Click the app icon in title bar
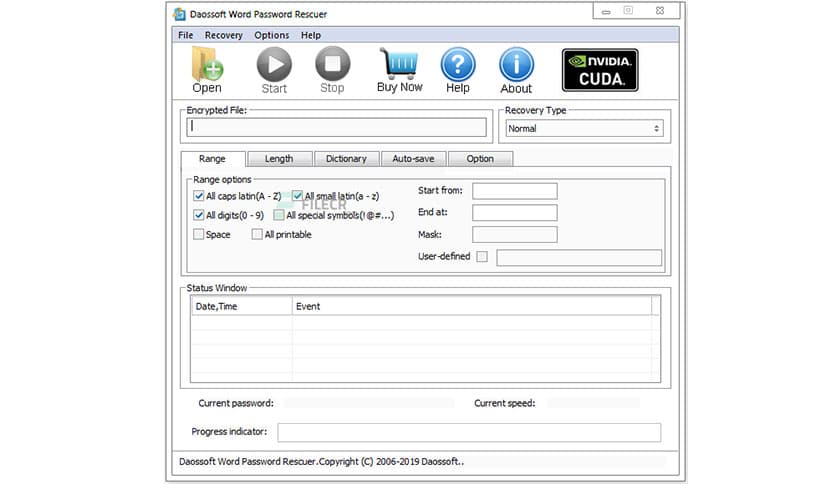Screen dimensions: 836x484 pyautogui.click(x=180, y=14)
